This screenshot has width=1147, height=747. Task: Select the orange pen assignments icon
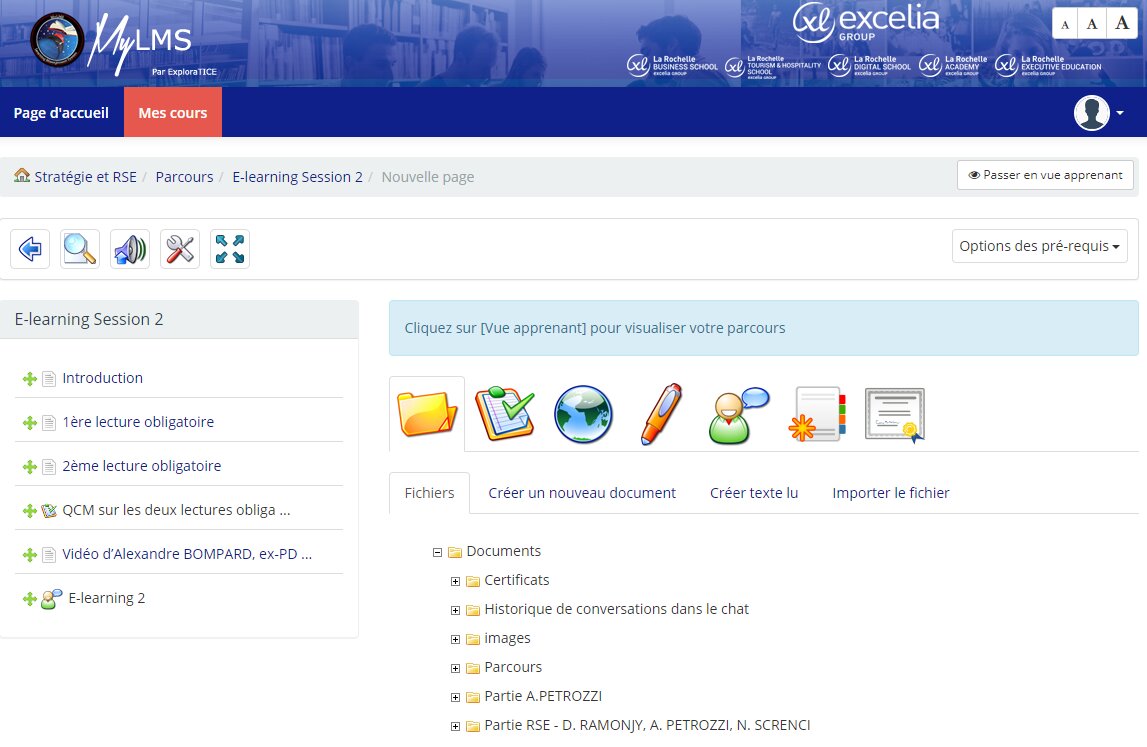pyautogui.click(x=660, y=414)
